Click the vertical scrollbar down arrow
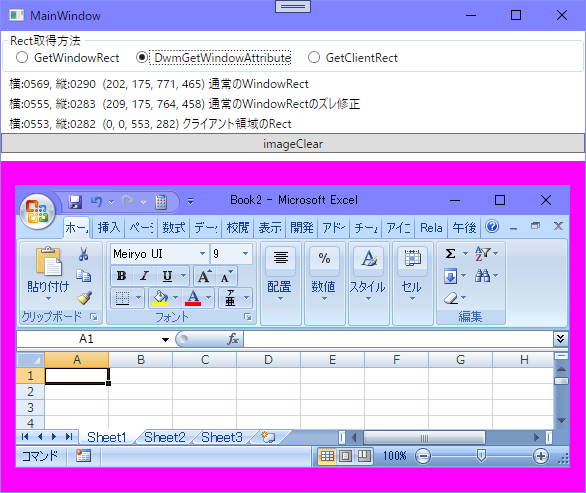The height and width of the screenshot is (493, 586). point(561,420)
